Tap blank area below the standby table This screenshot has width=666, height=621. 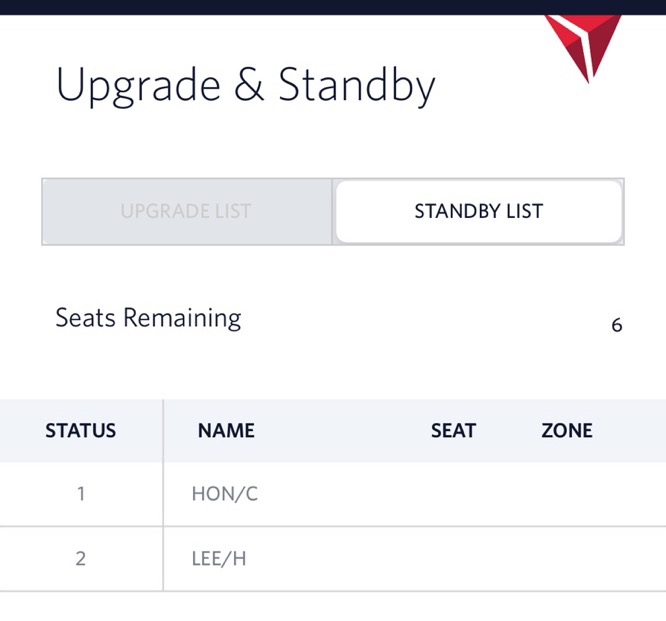[x=333, y=607]
